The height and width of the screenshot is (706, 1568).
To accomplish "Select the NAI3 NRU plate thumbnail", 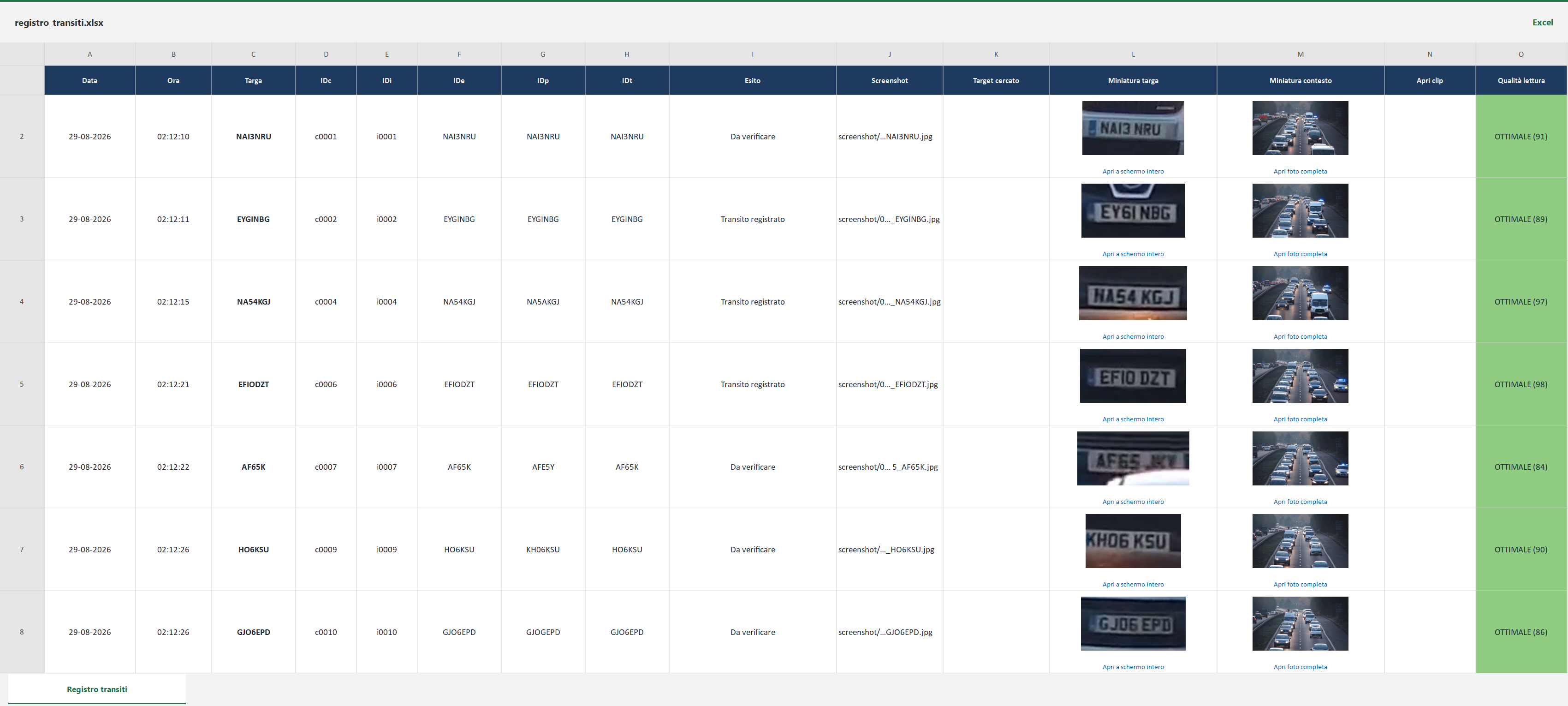I will [x=1133, y=128].
